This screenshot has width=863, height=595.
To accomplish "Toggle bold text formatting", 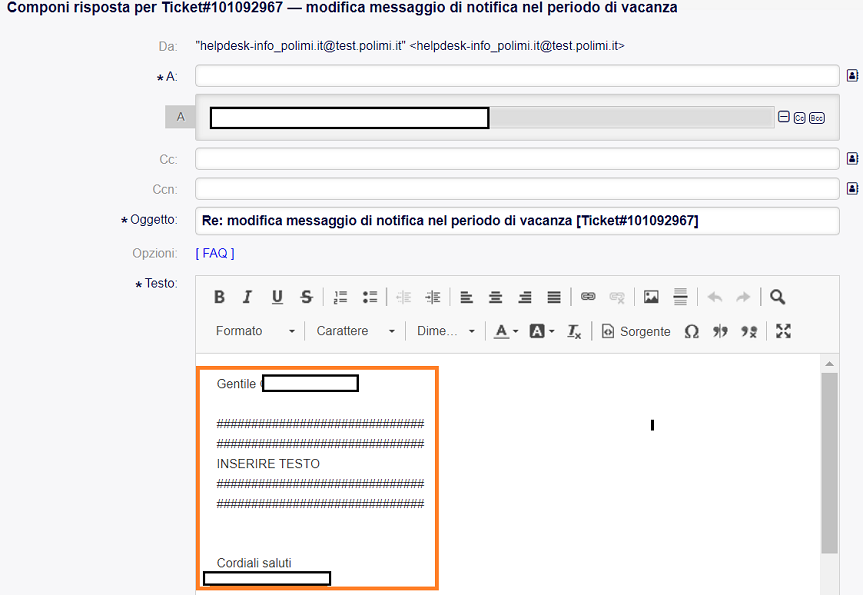I will (219, 297).
